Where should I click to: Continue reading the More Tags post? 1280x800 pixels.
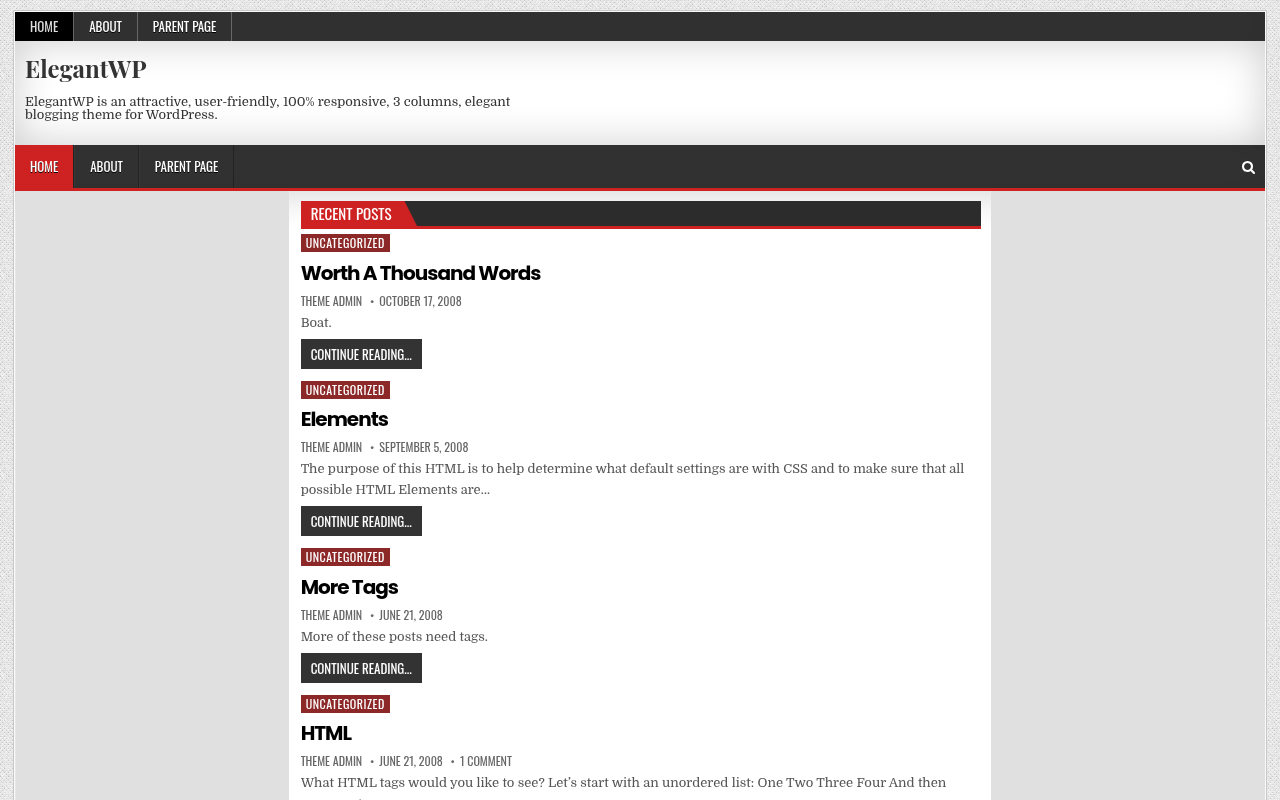[x=361, y=668]
